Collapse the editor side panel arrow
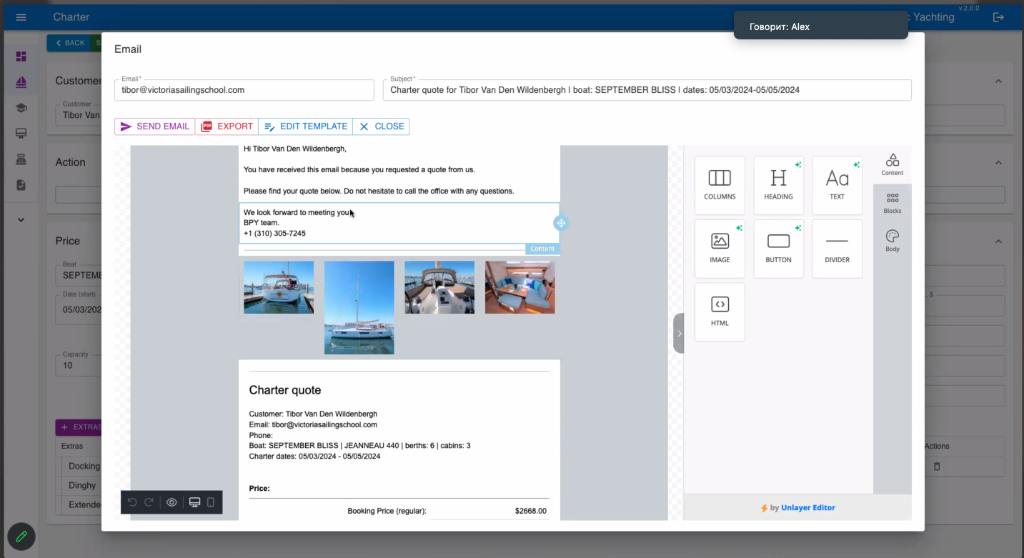This screenshot has height=558, width=1024. tap(678, 333)
